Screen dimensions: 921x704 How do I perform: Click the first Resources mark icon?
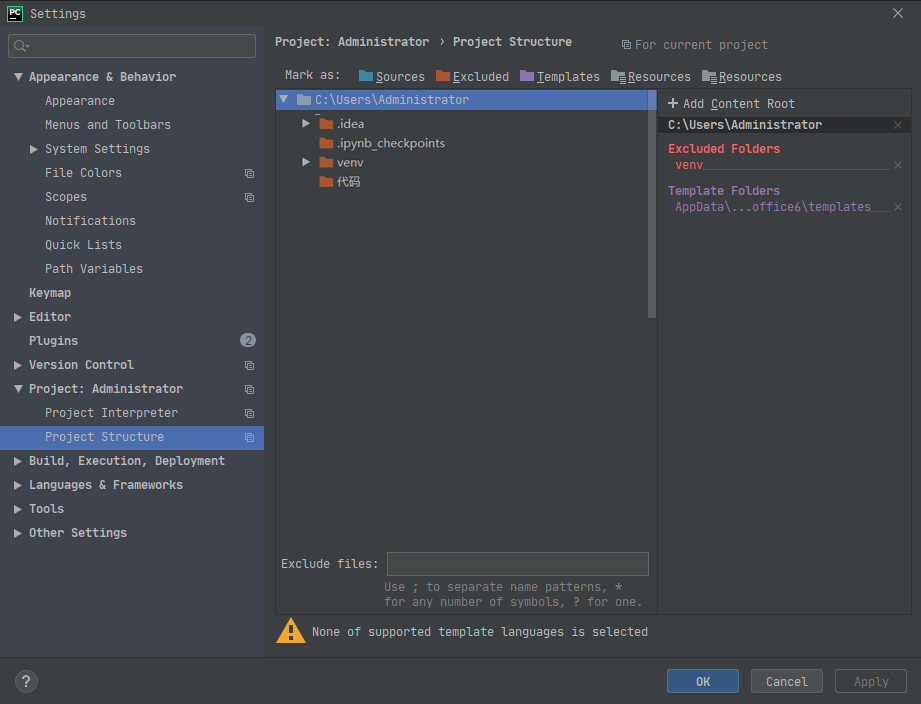618,76
